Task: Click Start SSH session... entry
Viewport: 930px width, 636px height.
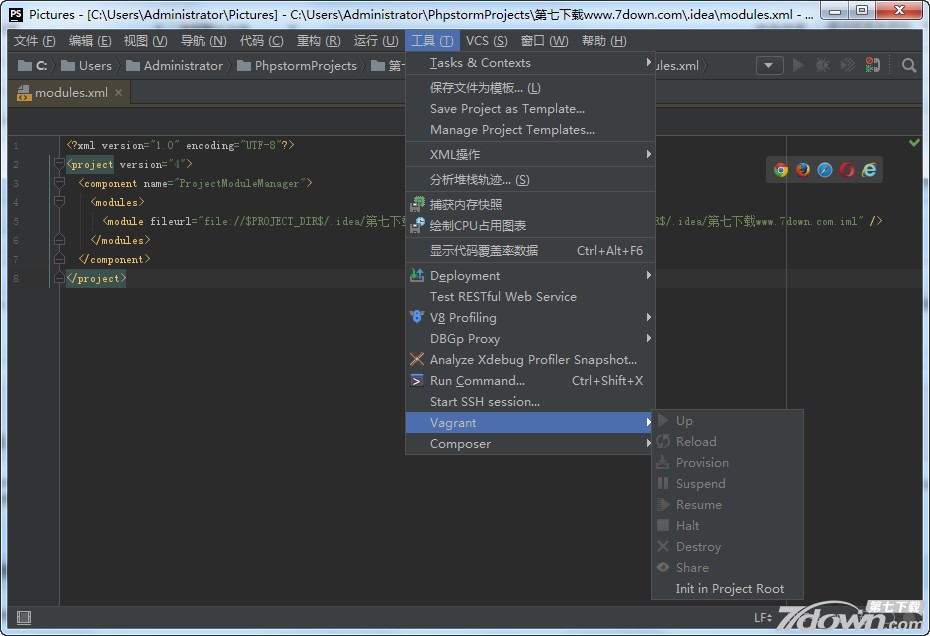Action: pos(484,401)
